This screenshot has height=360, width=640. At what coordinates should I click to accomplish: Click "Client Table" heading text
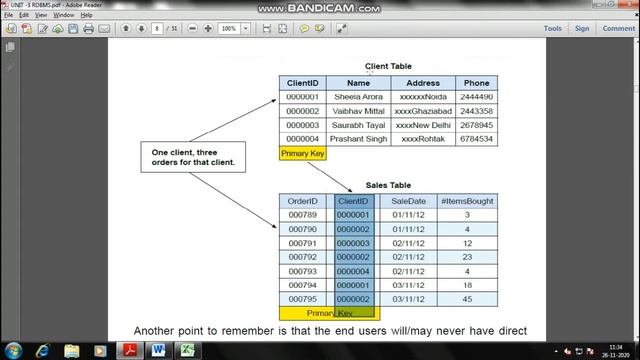click(388, 66)
